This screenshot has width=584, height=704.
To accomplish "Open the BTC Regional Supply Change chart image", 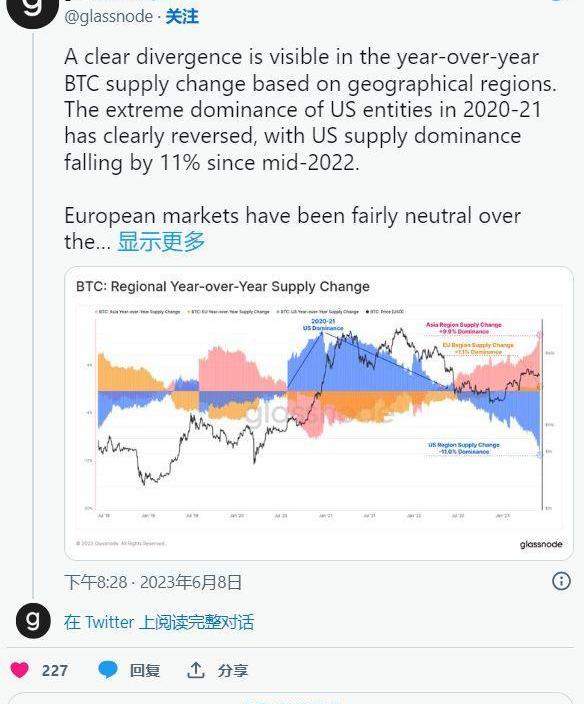I will [x=319, y=413].
